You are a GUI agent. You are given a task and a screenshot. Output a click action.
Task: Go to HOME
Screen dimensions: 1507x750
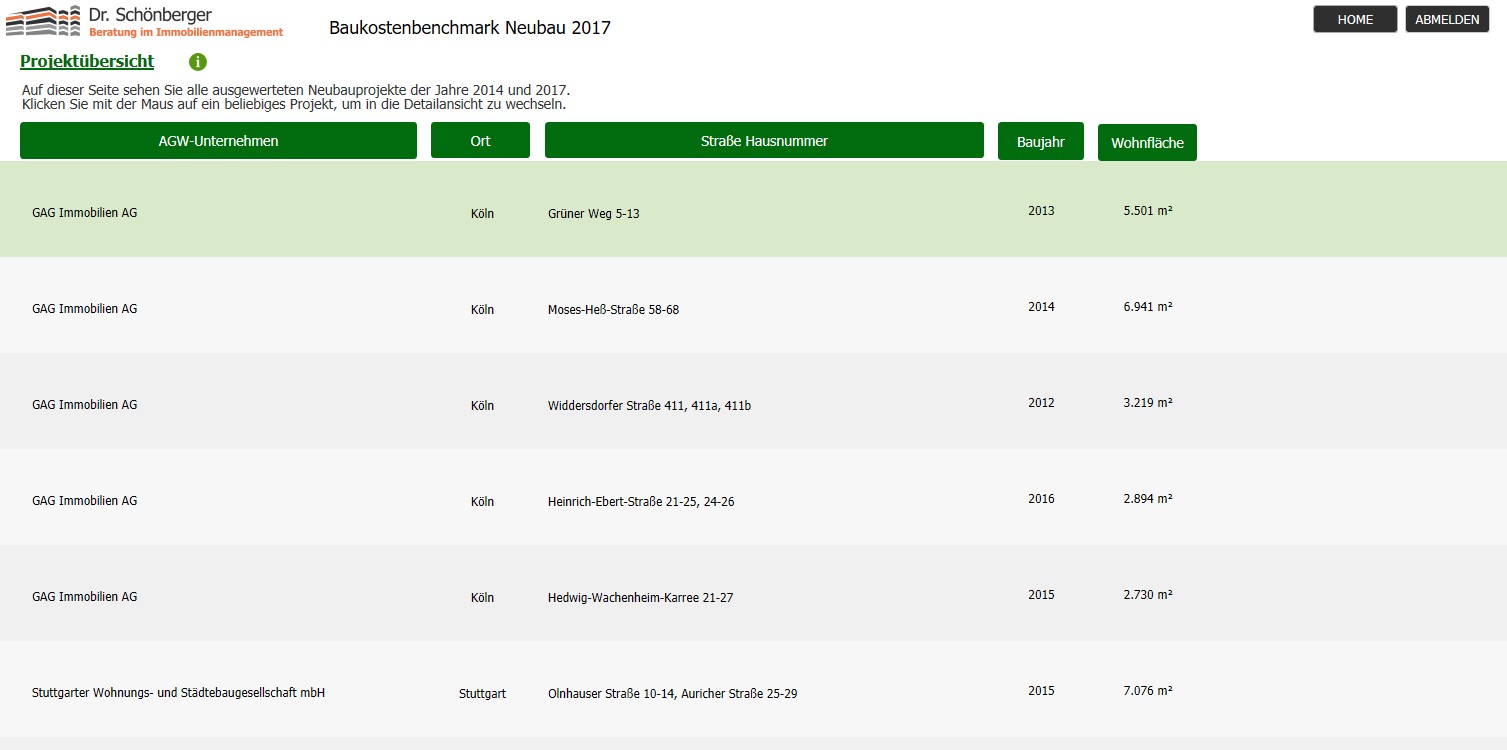(x=1355, y=20)
